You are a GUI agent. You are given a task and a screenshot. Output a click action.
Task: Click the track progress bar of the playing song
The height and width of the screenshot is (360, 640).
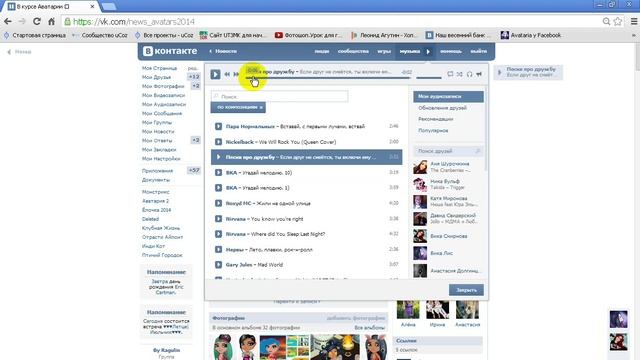click(329, 78)
